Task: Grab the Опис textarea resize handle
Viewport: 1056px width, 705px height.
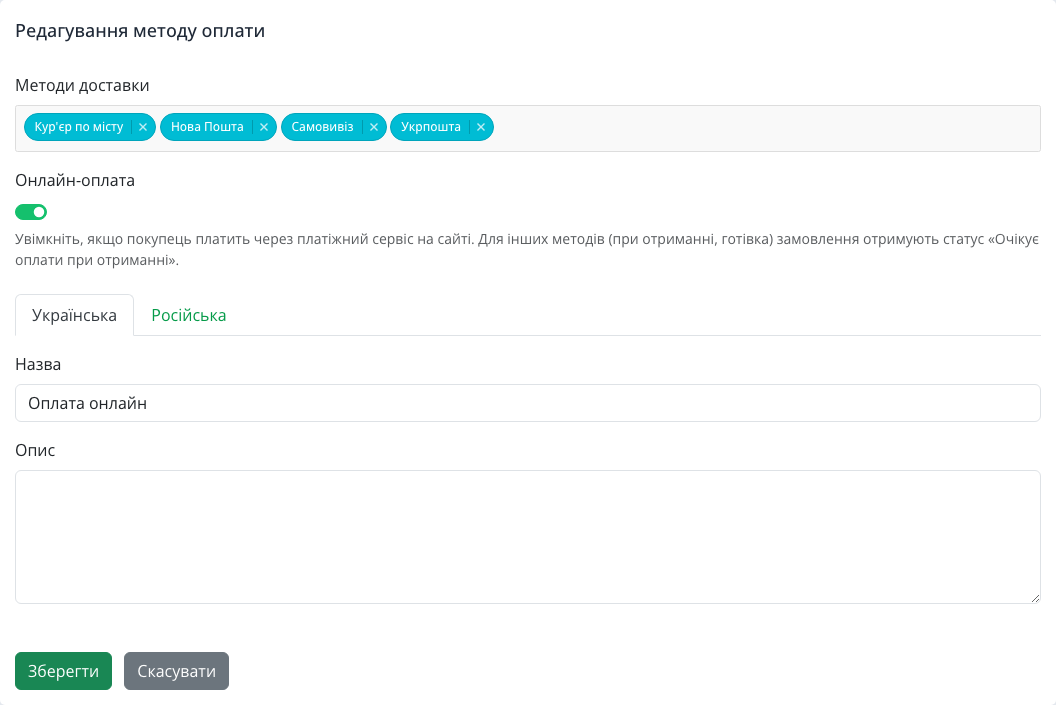Action: (x=1035, y=598)
